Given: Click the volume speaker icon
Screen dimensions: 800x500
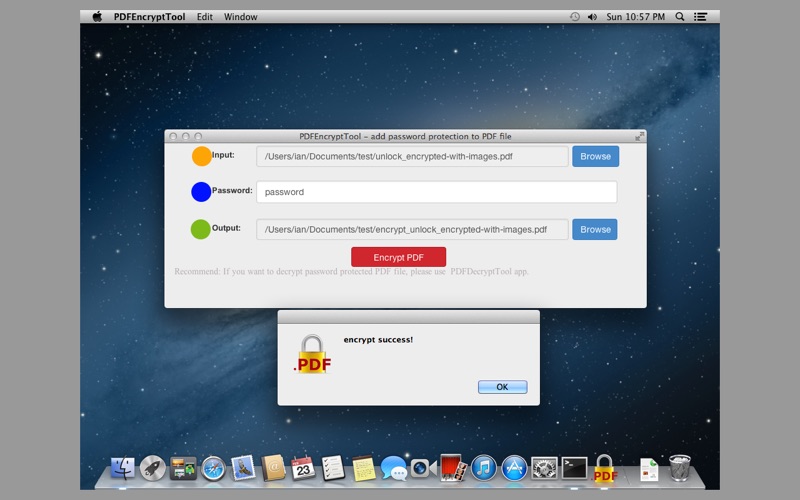Looking at the screenshot, I should click(x=592, y=17).
